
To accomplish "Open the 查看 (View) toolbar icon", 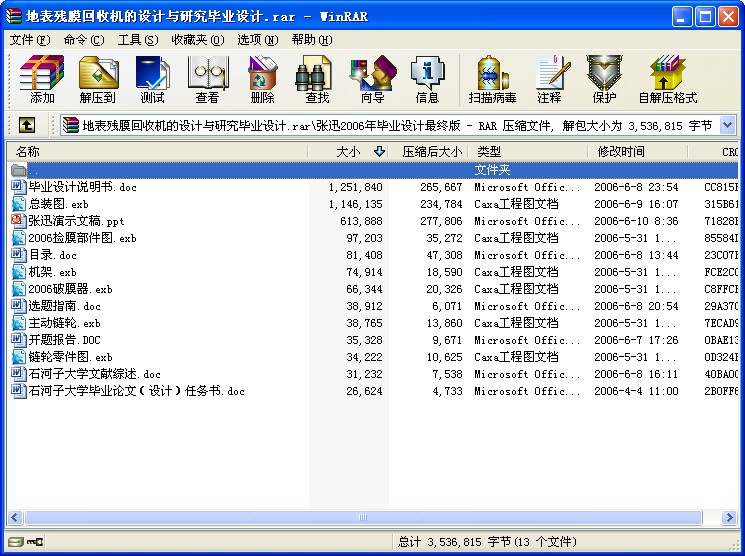I will pyautogui.click(x=207, y=79).
